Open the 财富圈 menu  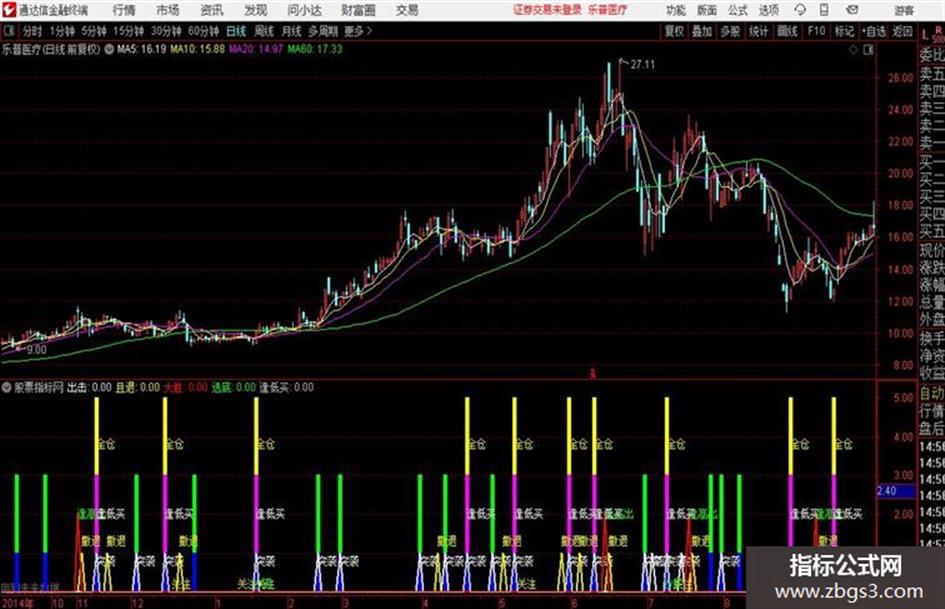point(359,10)
